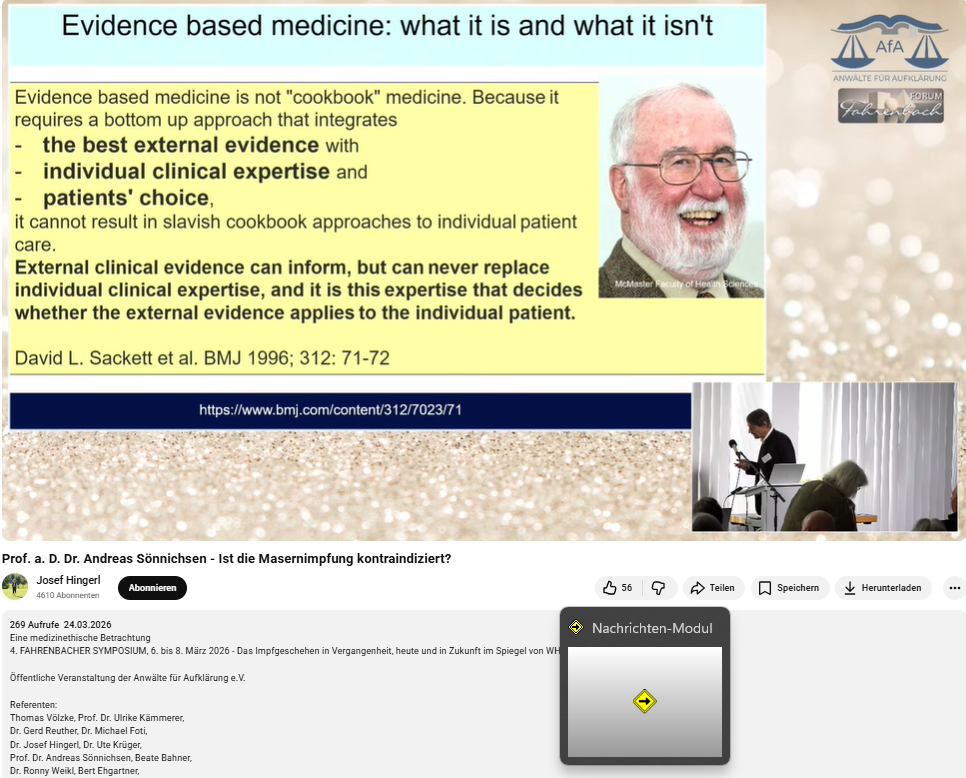
Task: Click David Sackett's portrait photo in the slide
Action: 682,190
